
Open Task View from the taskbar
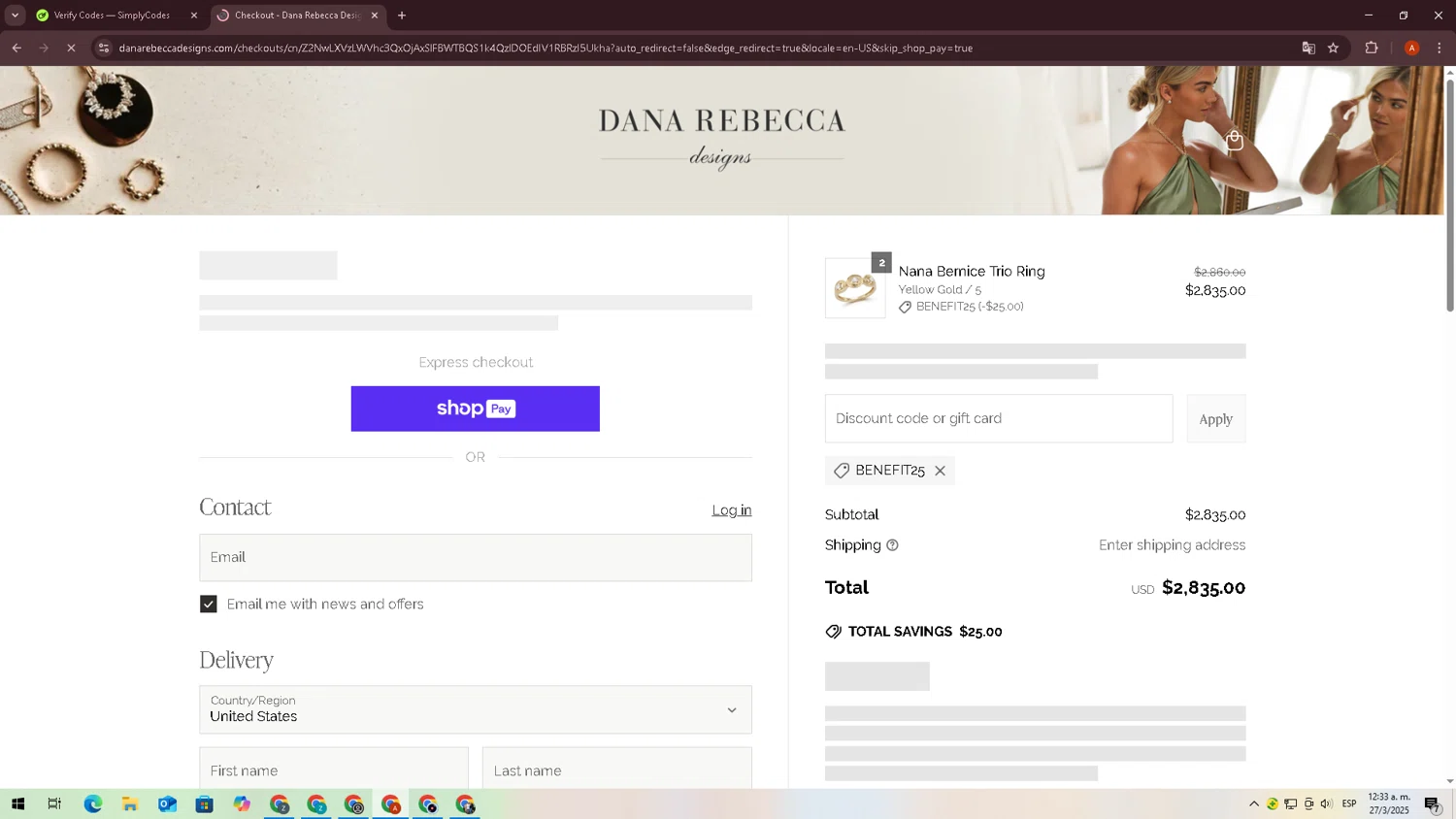pyautogui.click(x=54, y=803)
